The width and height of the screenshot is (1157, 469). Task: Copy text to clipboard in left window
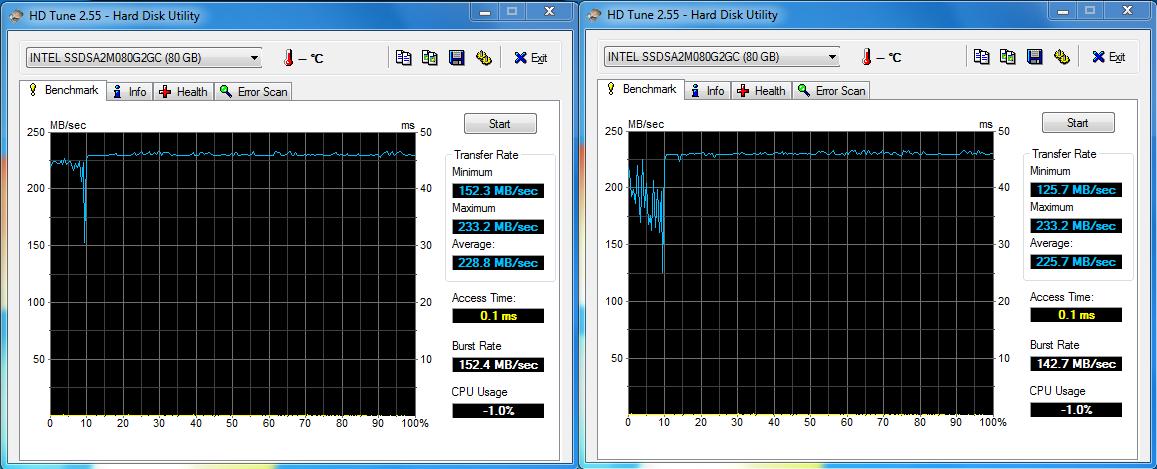(x=403, y=58)
